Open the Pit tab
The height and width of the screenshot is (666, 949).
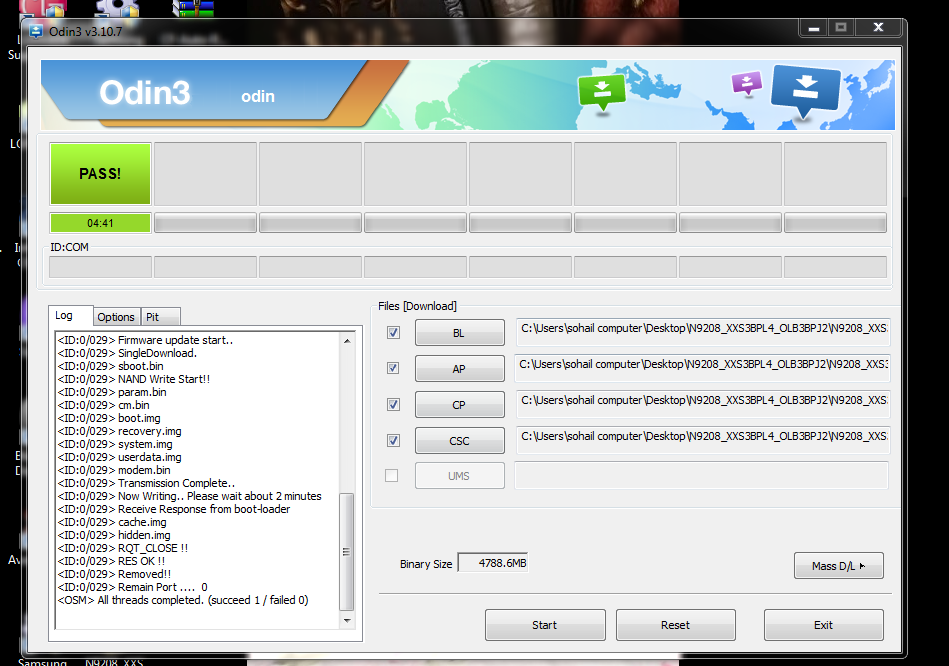[x=160, y=317]
